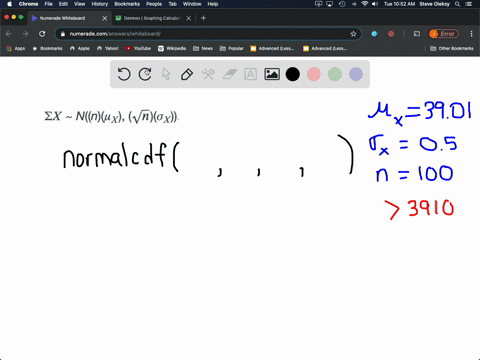This screenshot has height=360, width=480.
Task: Choose the green pen color
Action: coord(335,74)
